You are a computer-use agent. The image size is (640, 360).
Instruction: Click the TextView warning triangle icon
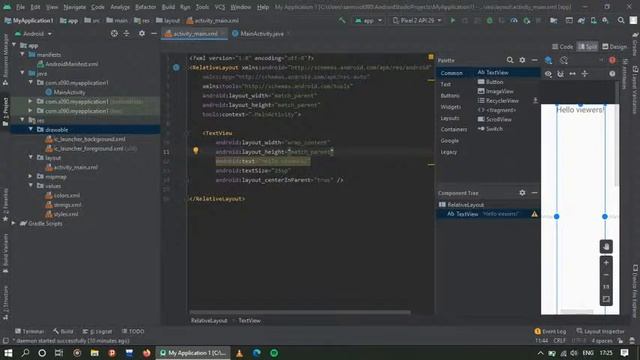(534, 214)
